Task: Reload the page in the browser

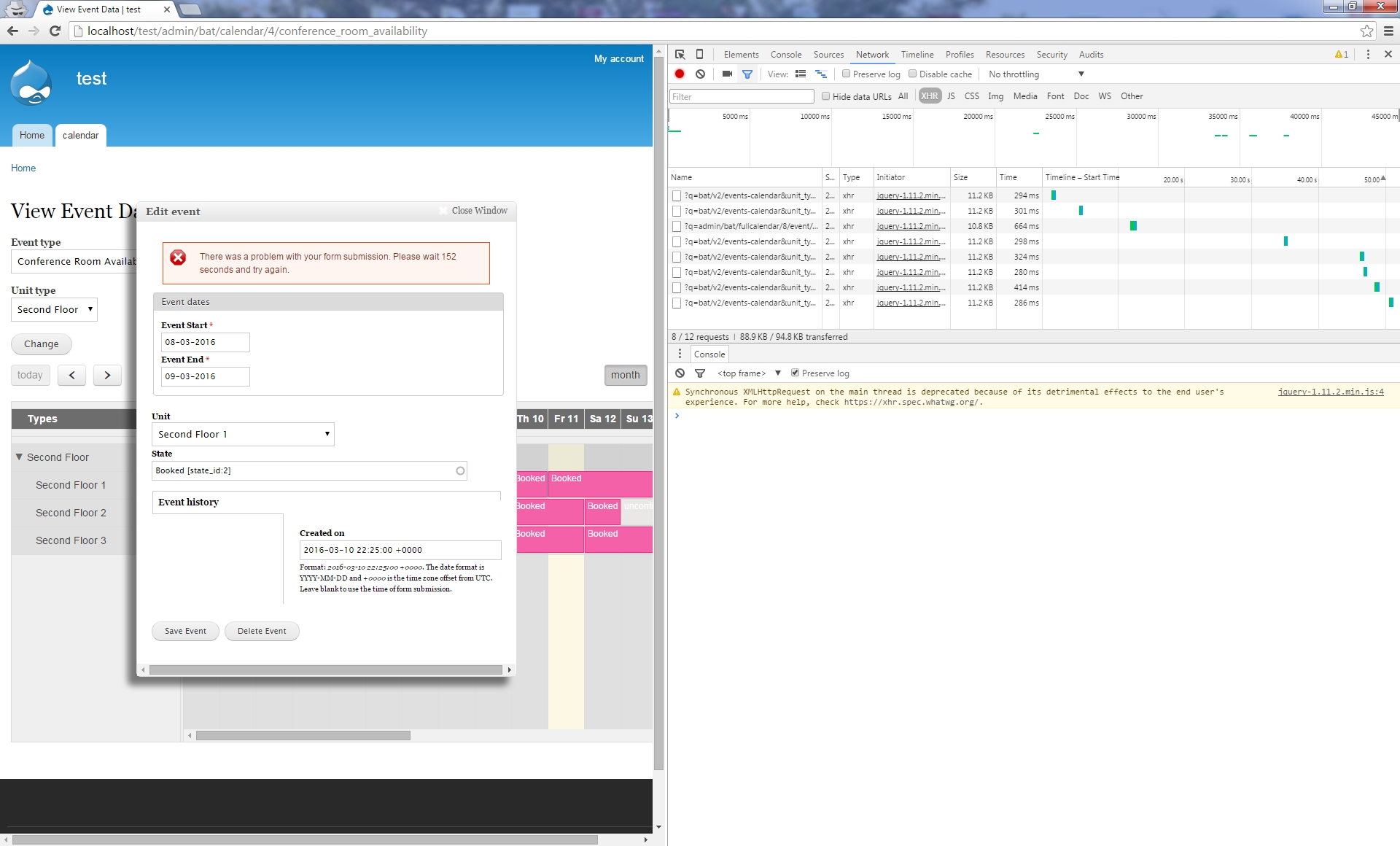Action: tap(55, 31)
